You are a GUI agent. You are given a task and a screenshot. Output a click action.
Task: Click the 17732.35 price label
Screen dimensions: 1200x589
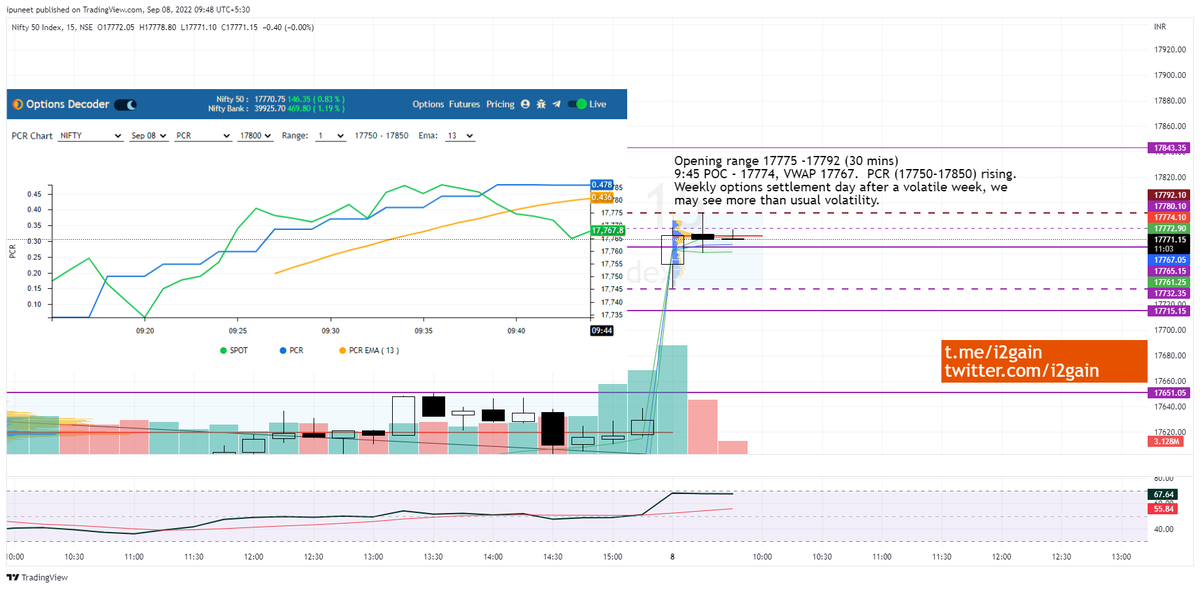pos(1168,294)
